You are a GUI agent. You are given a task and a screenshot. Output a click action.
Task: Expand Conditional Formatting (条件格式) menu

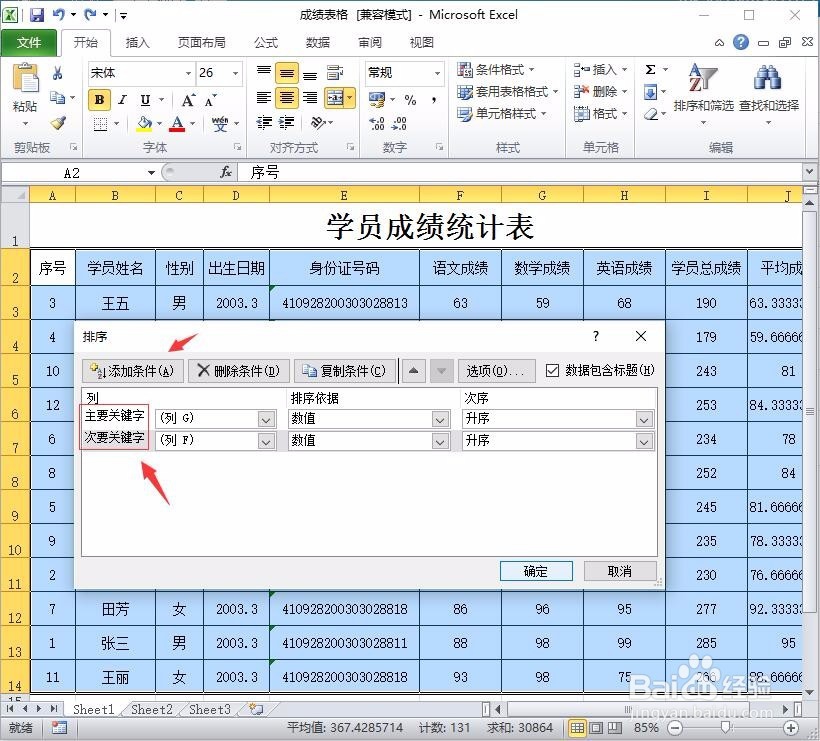496,70
